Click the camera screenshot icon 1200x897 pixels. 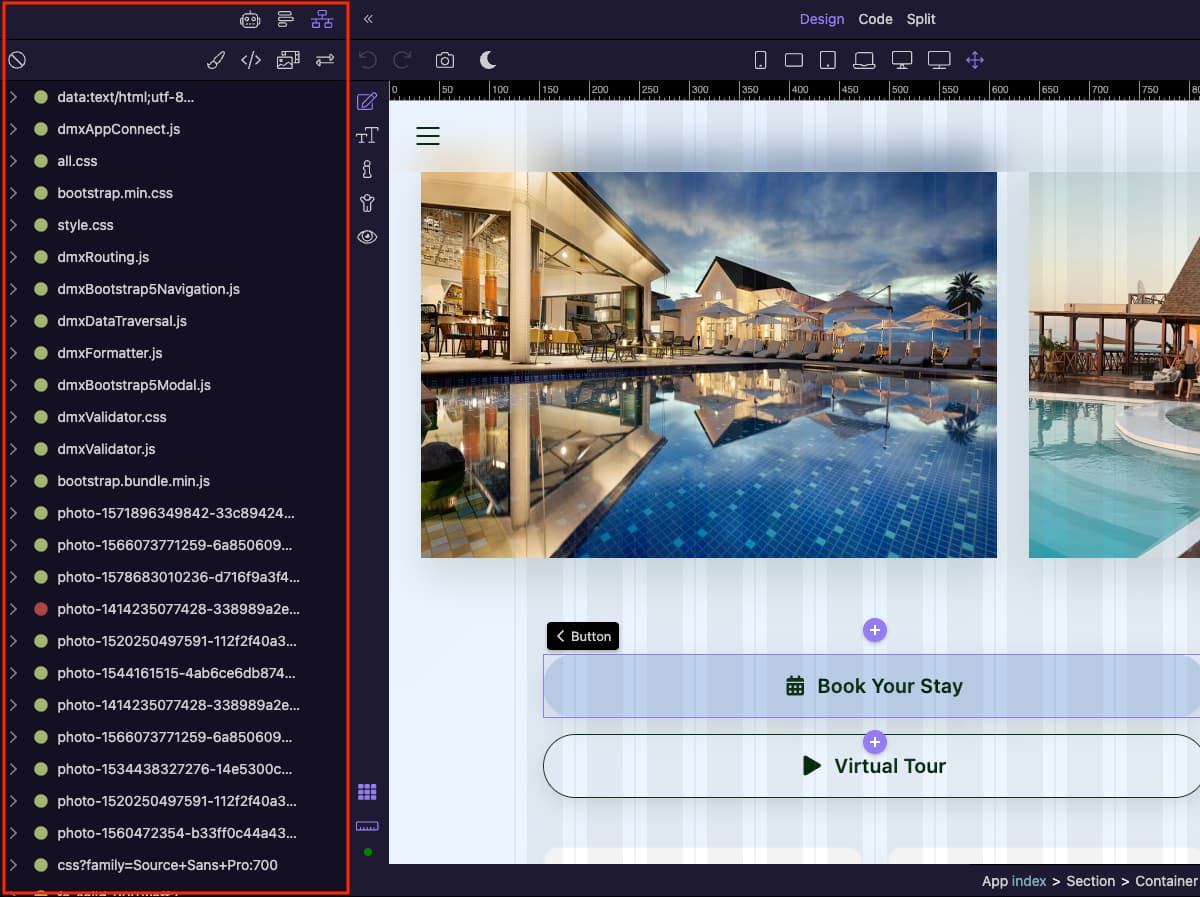[445, 60]
